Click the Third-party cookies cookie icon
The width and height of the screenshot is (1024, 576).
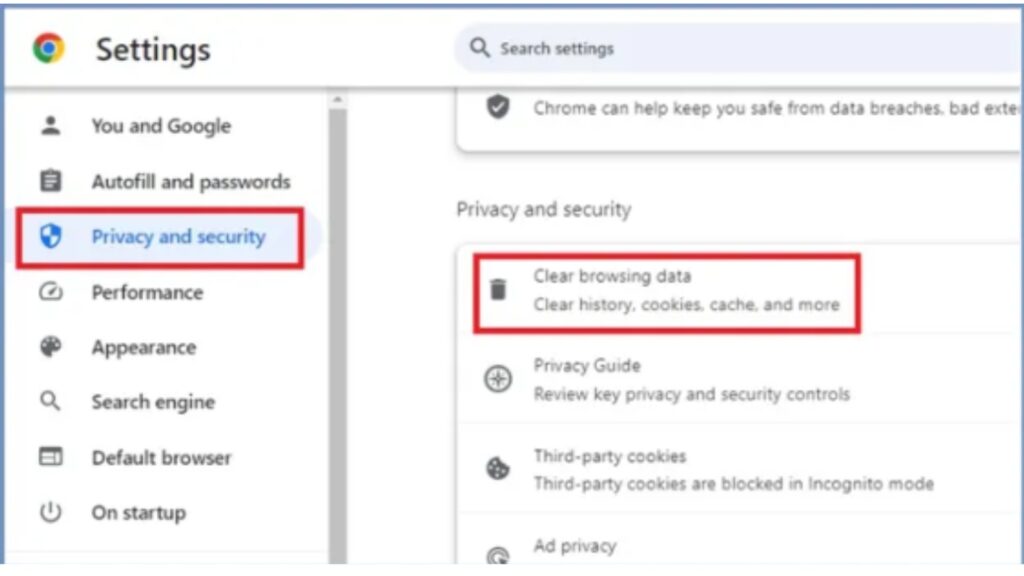(x=498, y=469)
